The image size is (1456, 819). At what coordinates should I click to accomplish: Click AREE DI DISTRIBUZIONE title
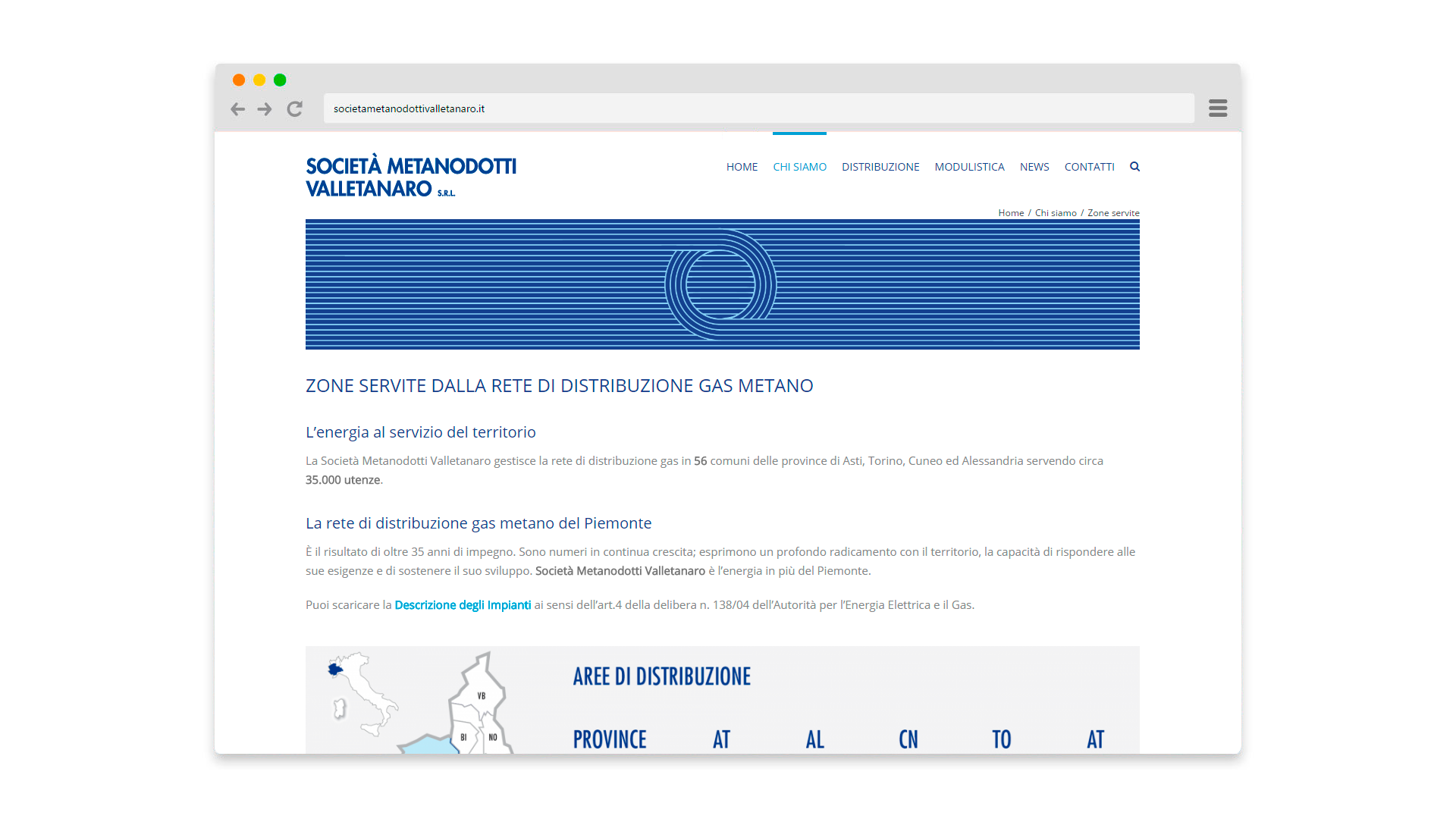[x=661, y=676]
